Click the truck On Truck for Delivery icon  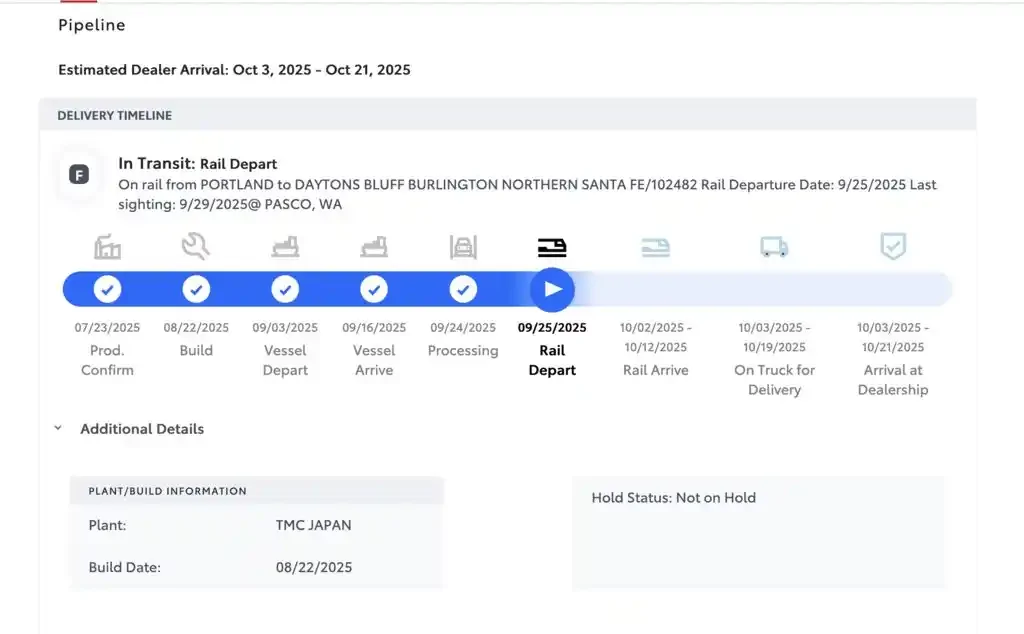[x=774, y=247]
